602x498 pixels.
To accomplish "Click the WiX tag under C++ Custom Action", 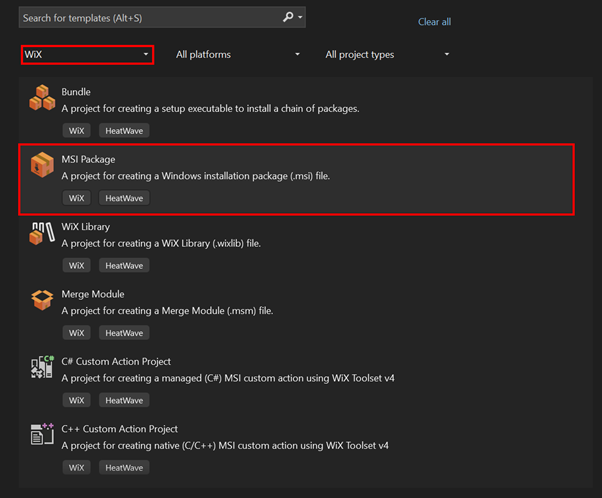I will click(x=76, y=468).
